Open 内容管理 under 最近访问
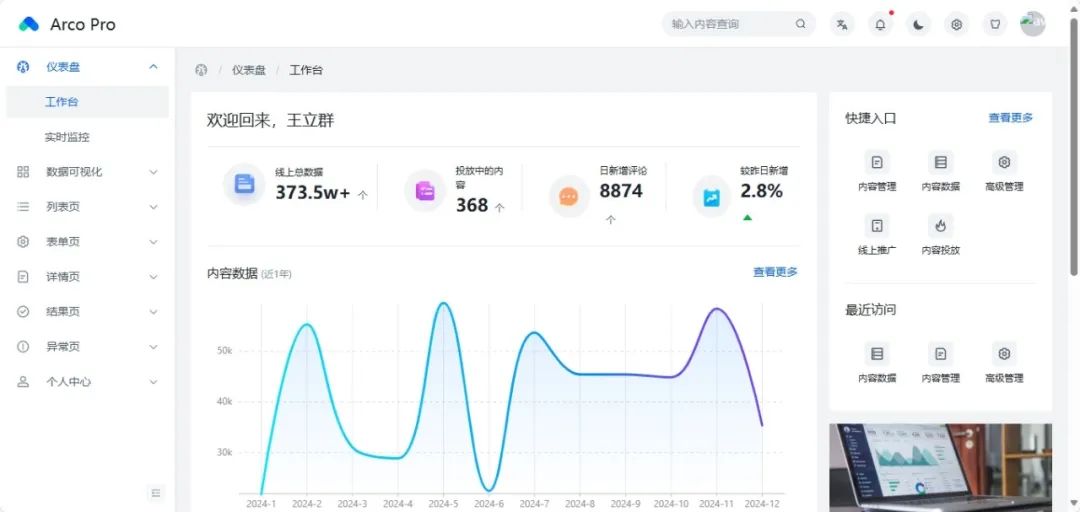1080x512 pixels. 940,363
